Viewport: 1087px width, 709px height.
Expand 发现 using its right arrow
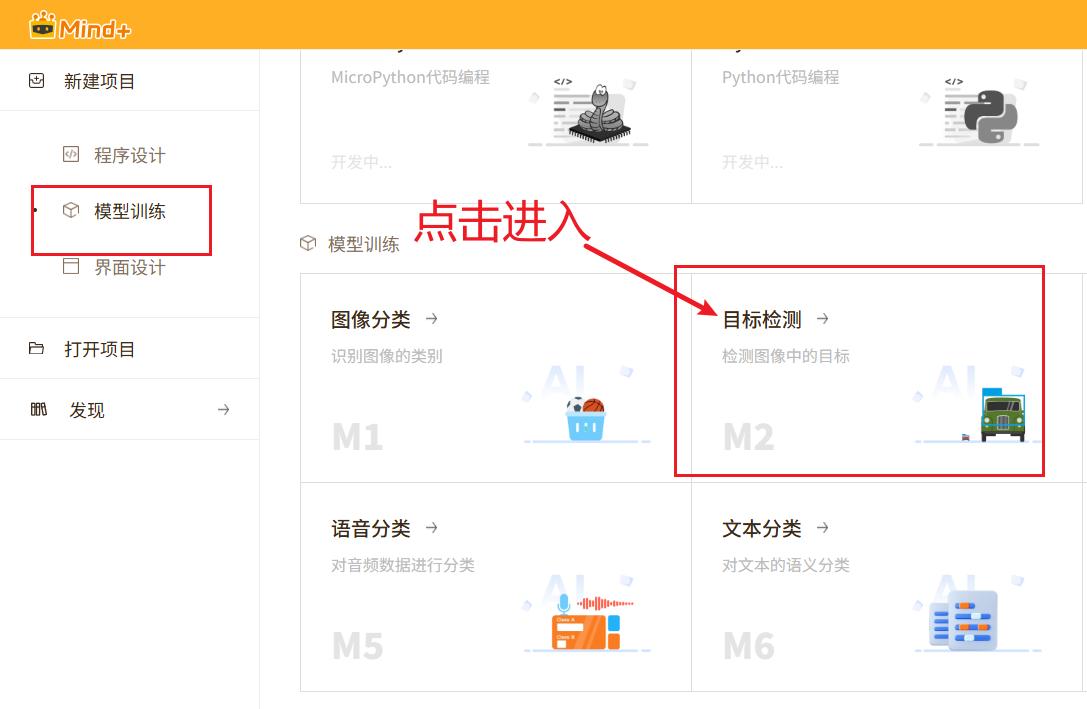pos(224,410)
